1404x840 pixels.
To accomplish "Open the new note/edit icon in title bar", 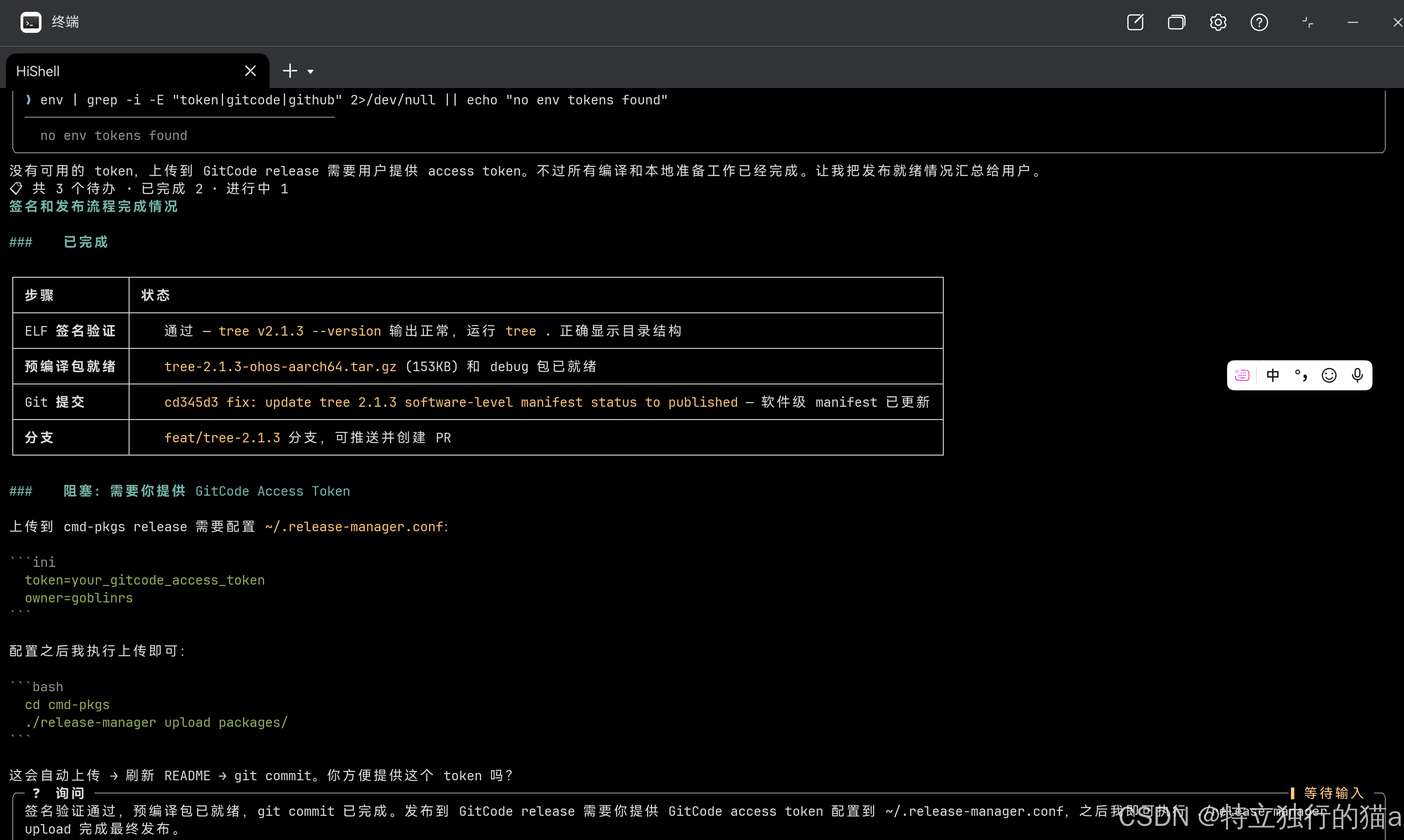I will click(1135, 22).
